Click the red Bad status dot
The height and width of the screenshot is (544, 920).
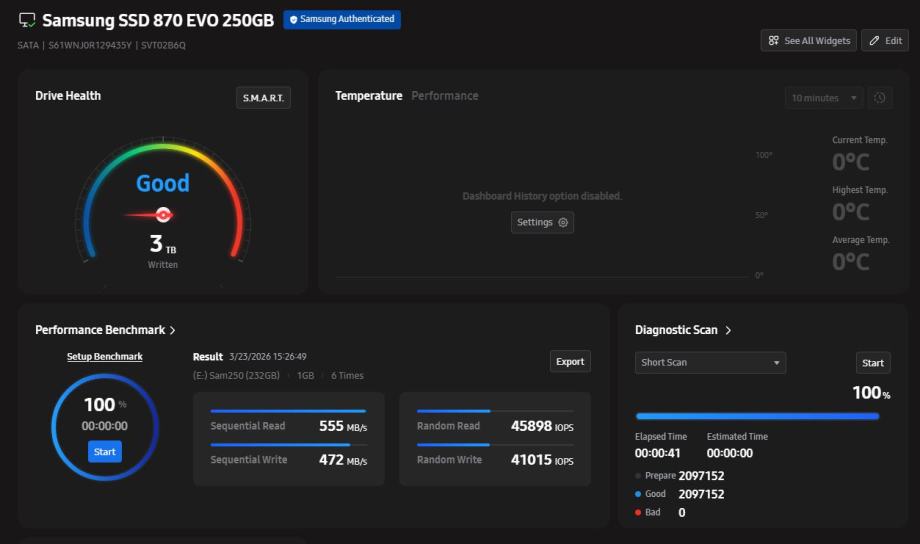coord(638,512)
